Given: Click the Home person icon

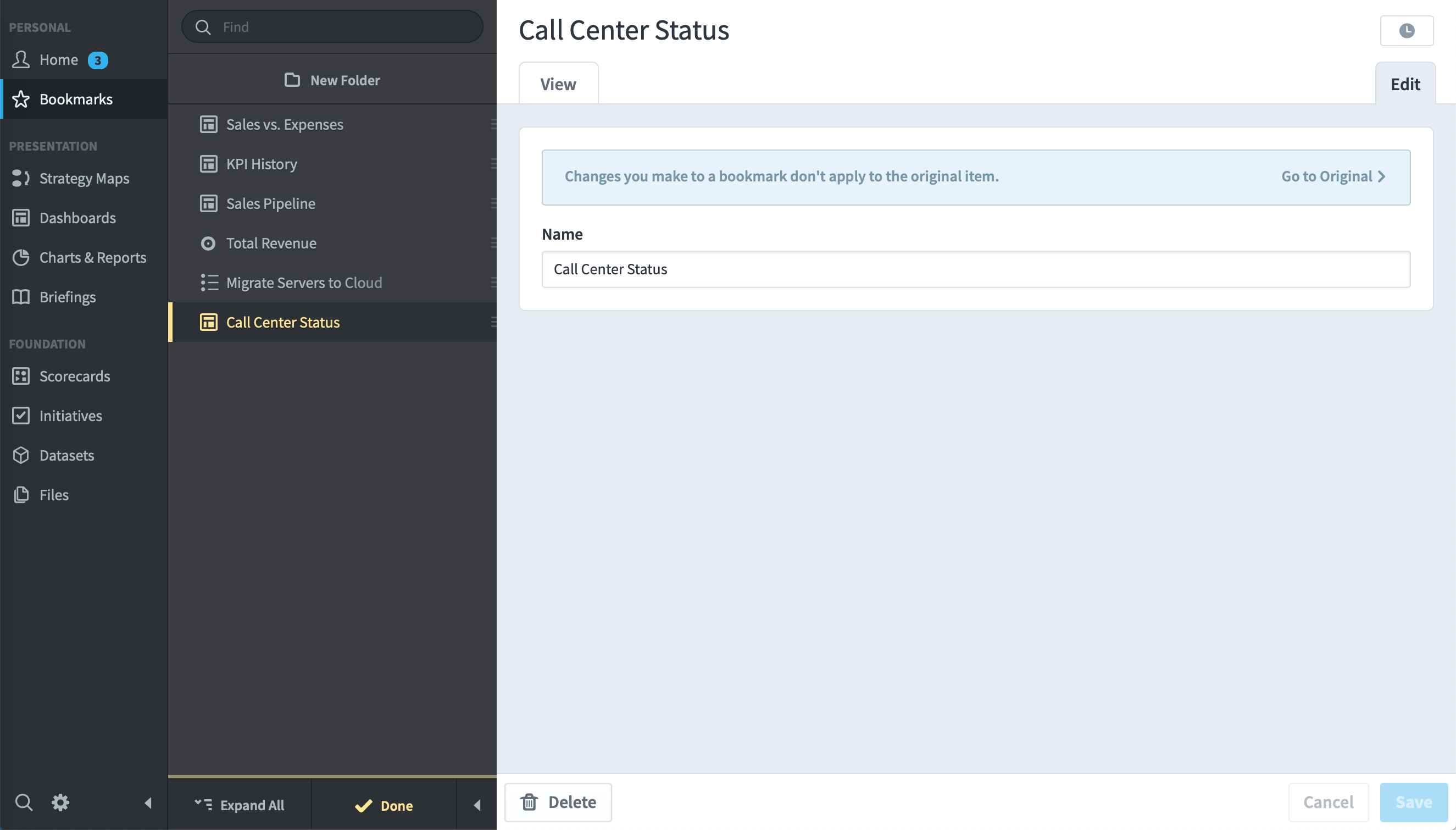Looking at the screenshot, I should click(x=21, y=60).
